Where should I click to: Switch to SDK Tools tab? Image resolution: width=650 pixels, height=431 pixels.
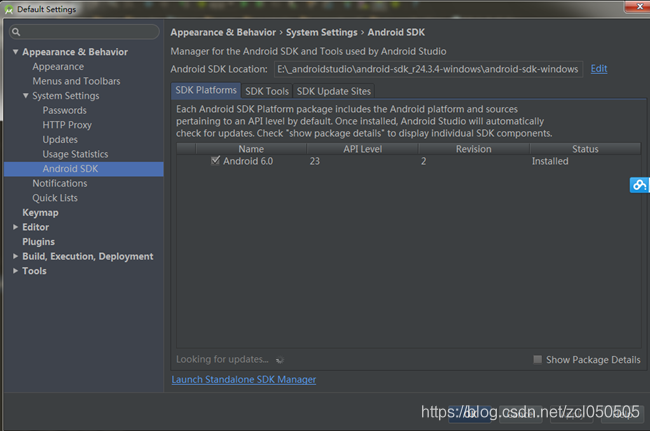(x=267, y=91)
